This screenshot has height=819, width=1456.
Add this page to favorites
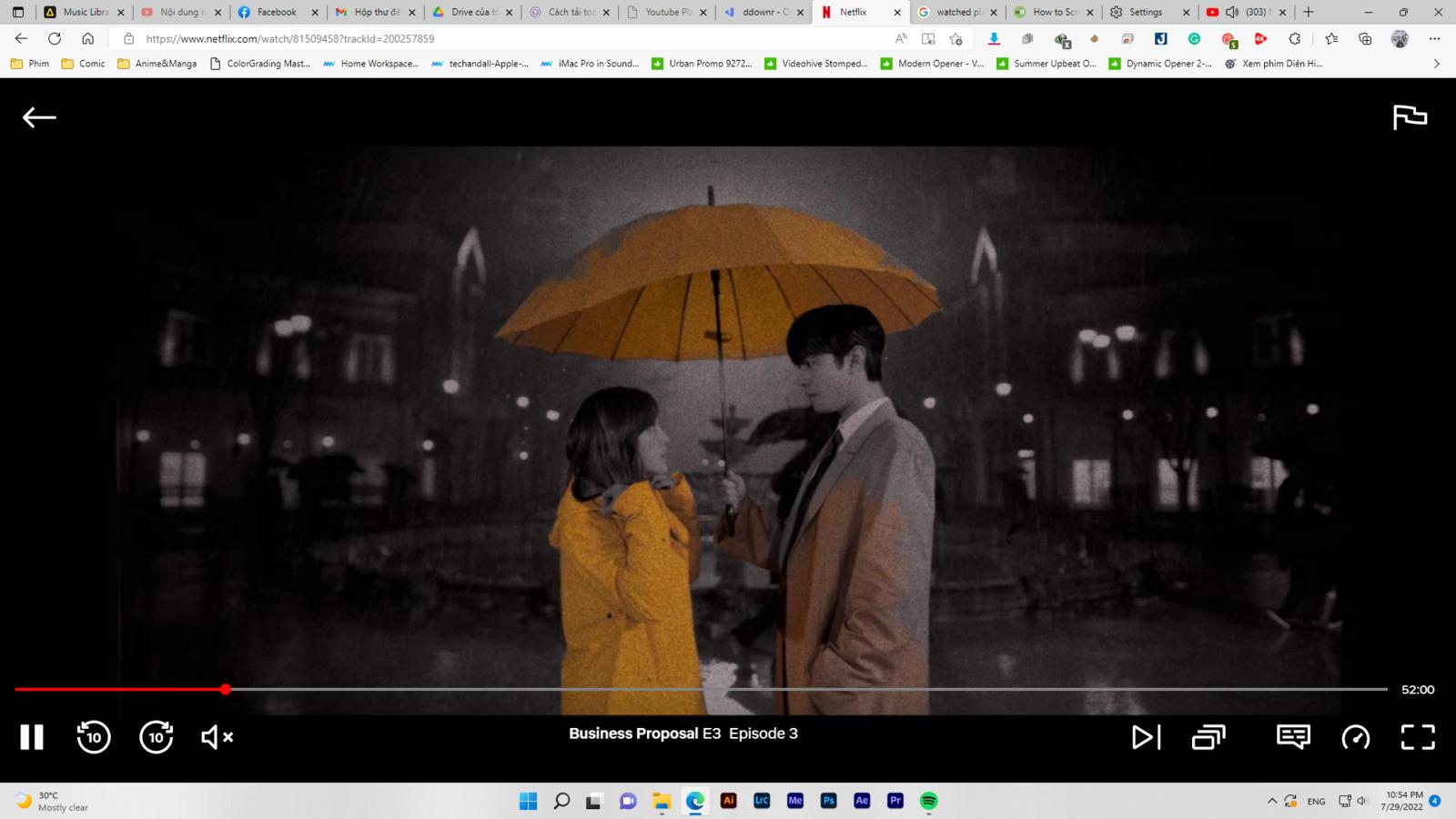955,39
